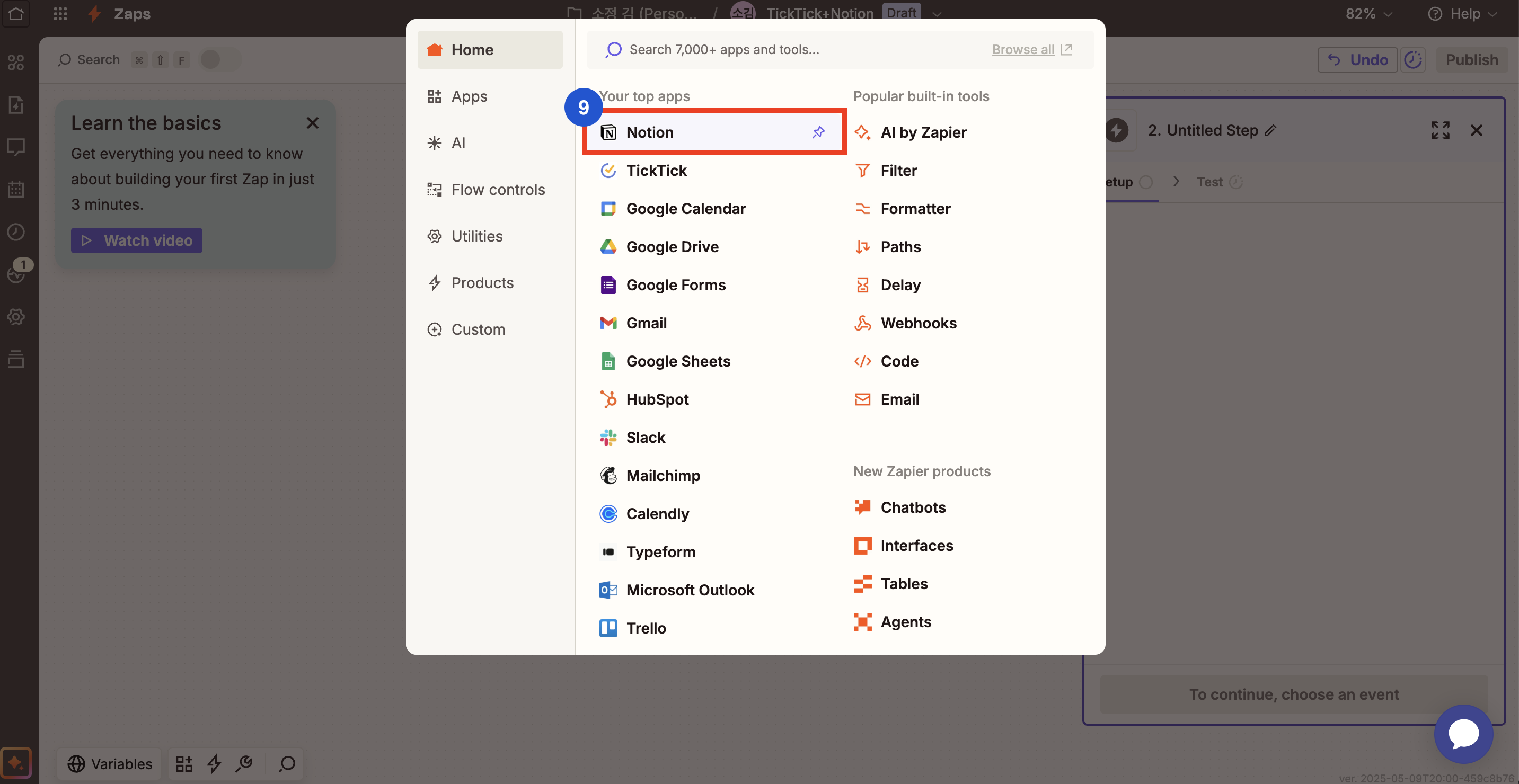Click the Zapier home icon
Image resolution: width=1519 pixels, height=784 pixels.
click(x=16, y=14)
